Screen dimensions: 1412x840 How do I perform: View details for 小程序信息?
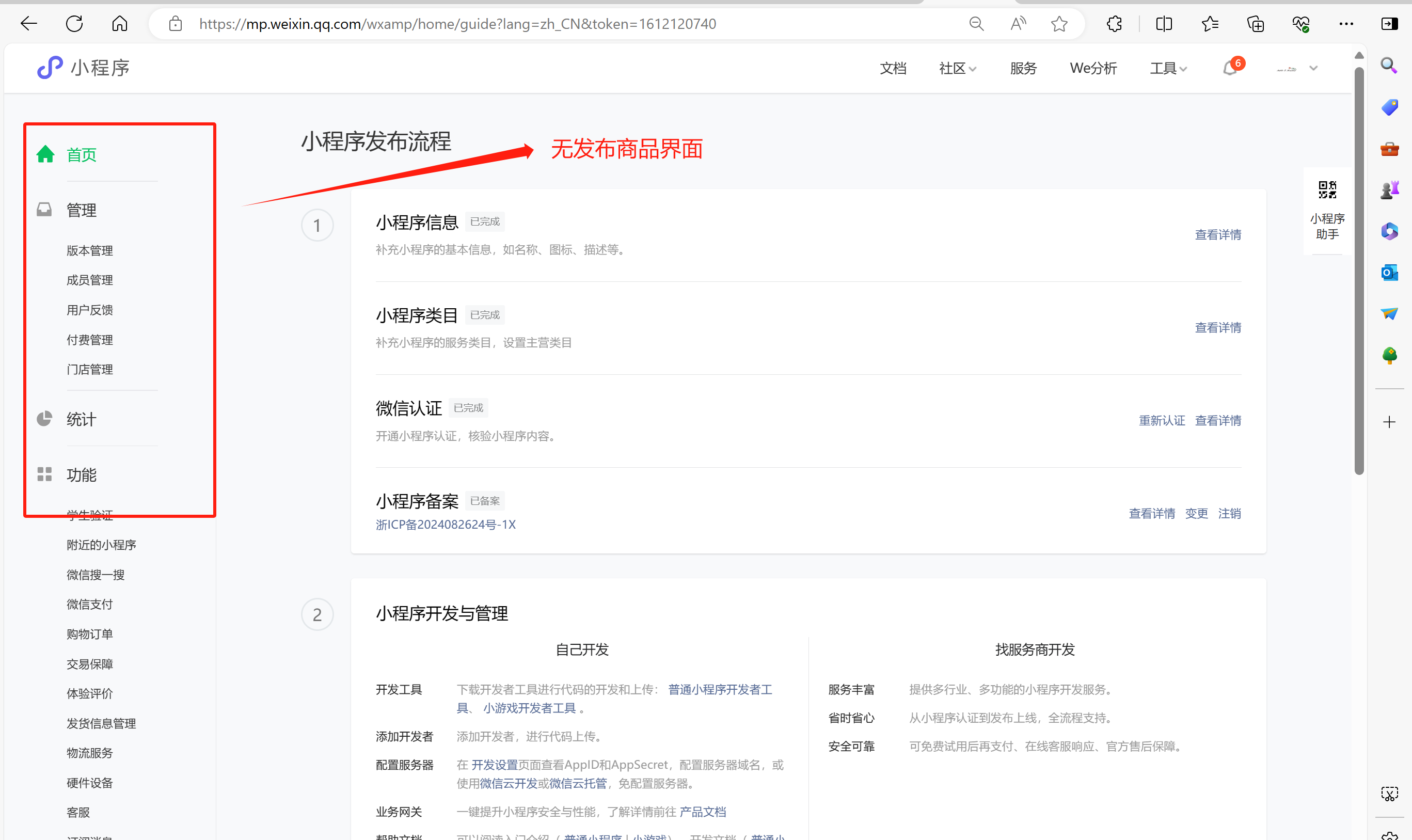click(1218, 235)
